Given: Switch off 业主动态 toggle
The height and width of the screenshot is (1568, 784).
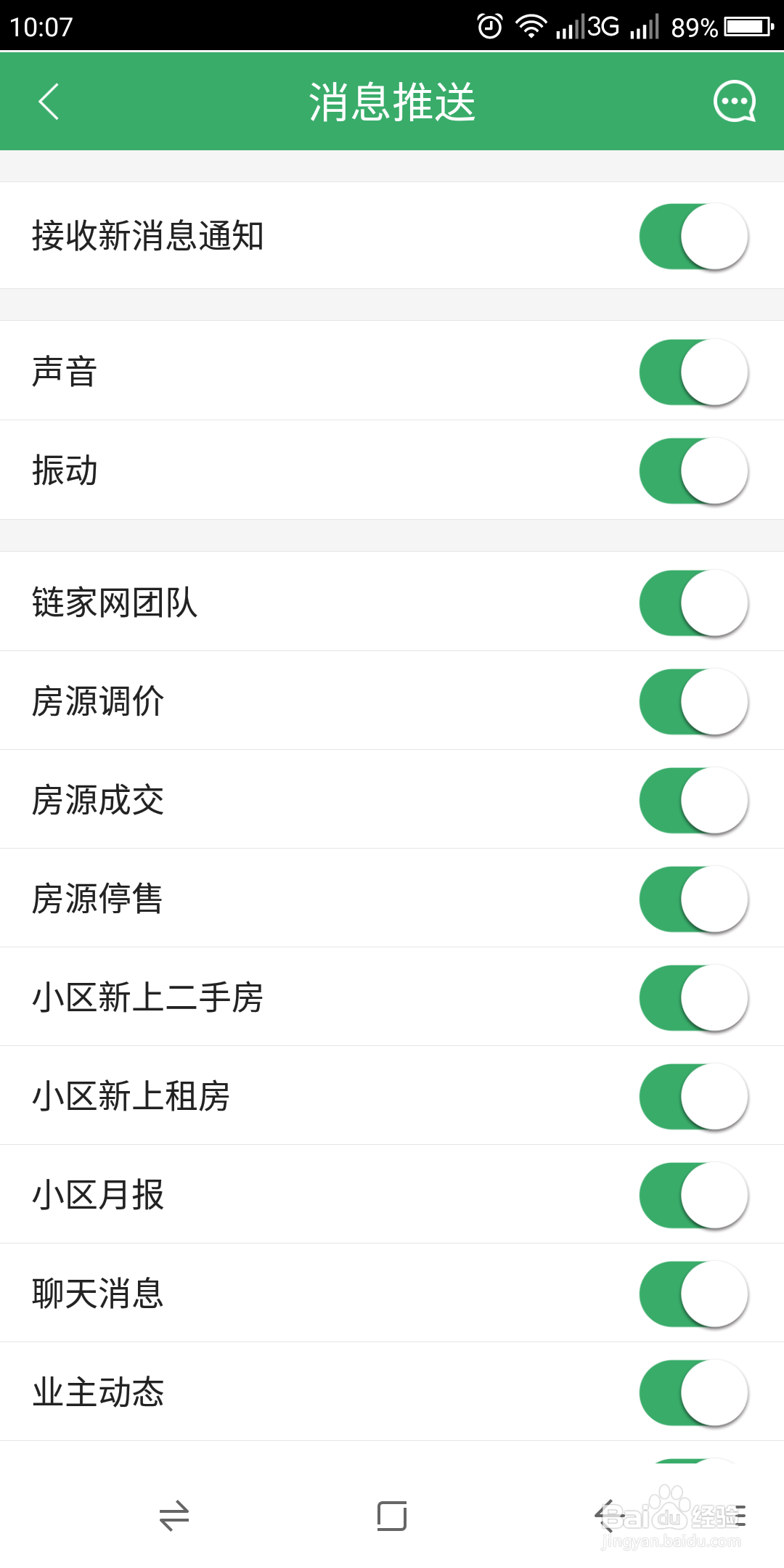Looking at the screenshot, I should click(x=694, y=1392).
